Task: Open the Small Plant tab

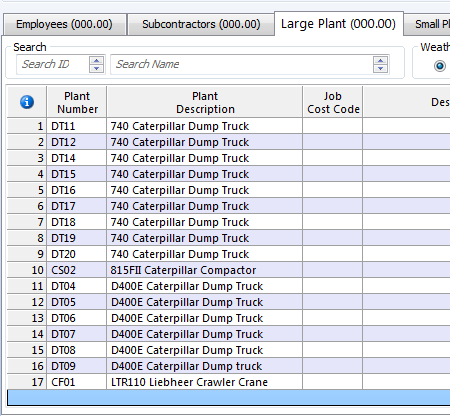Action: [x=428, y=24]
